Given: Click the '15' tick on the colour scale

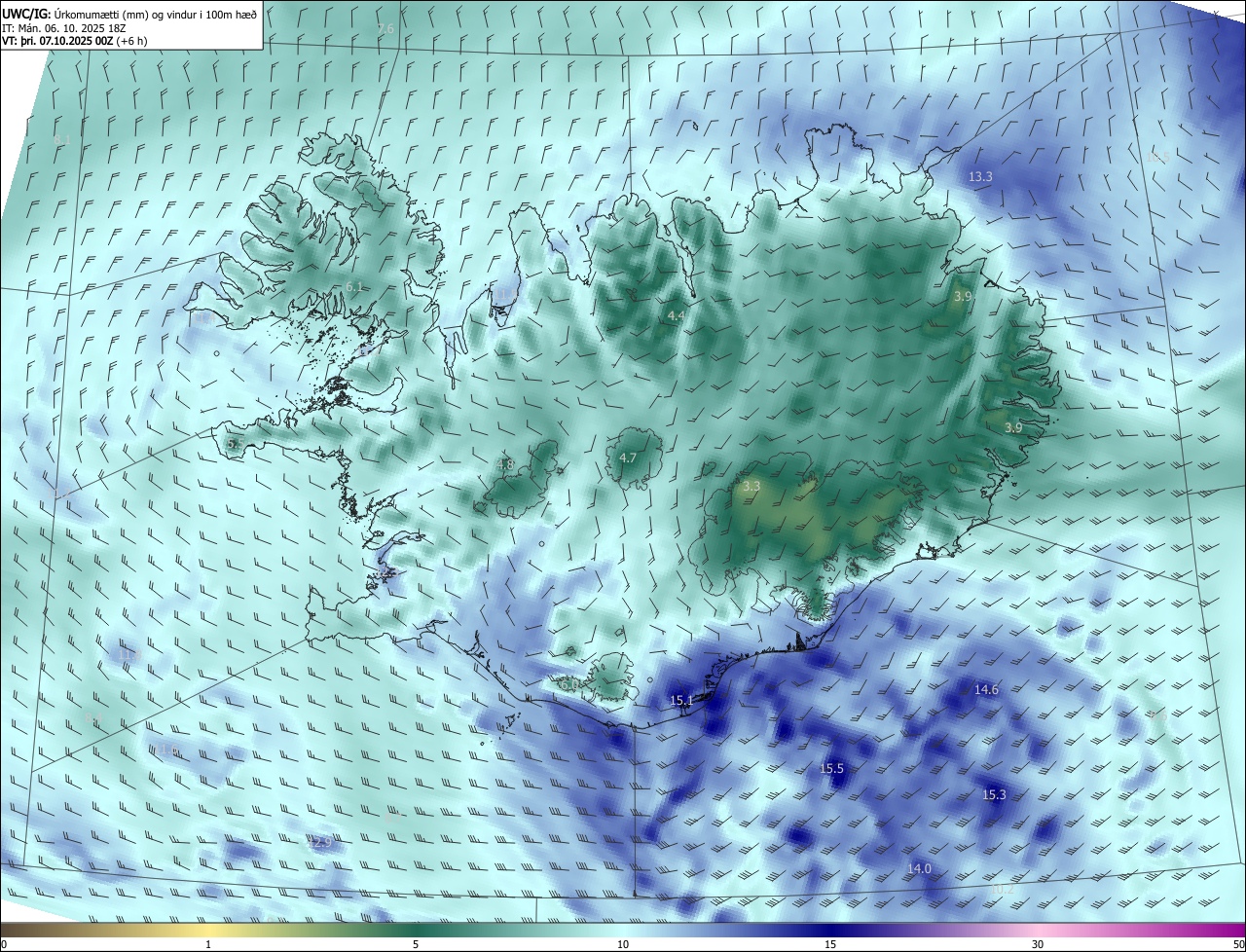Looking at the screenshot, I should [x=830, y=944].
